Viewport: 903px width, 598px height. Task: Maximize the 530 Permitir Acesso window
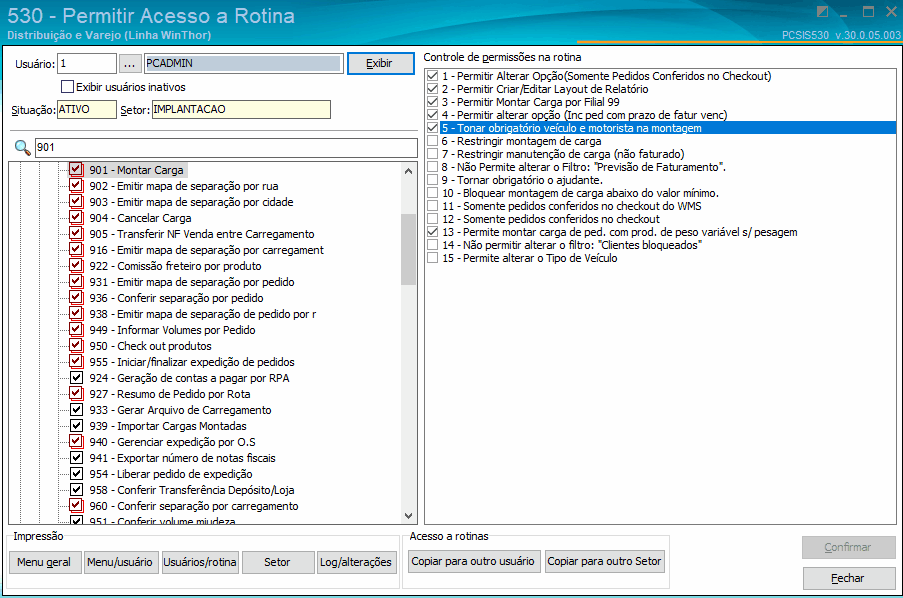868,12
